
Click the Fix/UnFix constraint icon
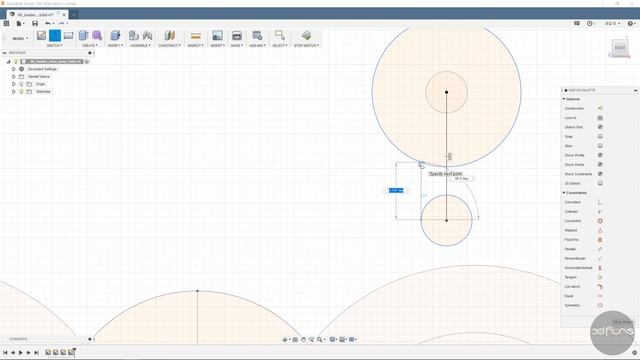pyautogui.click(x=600, y=240)
